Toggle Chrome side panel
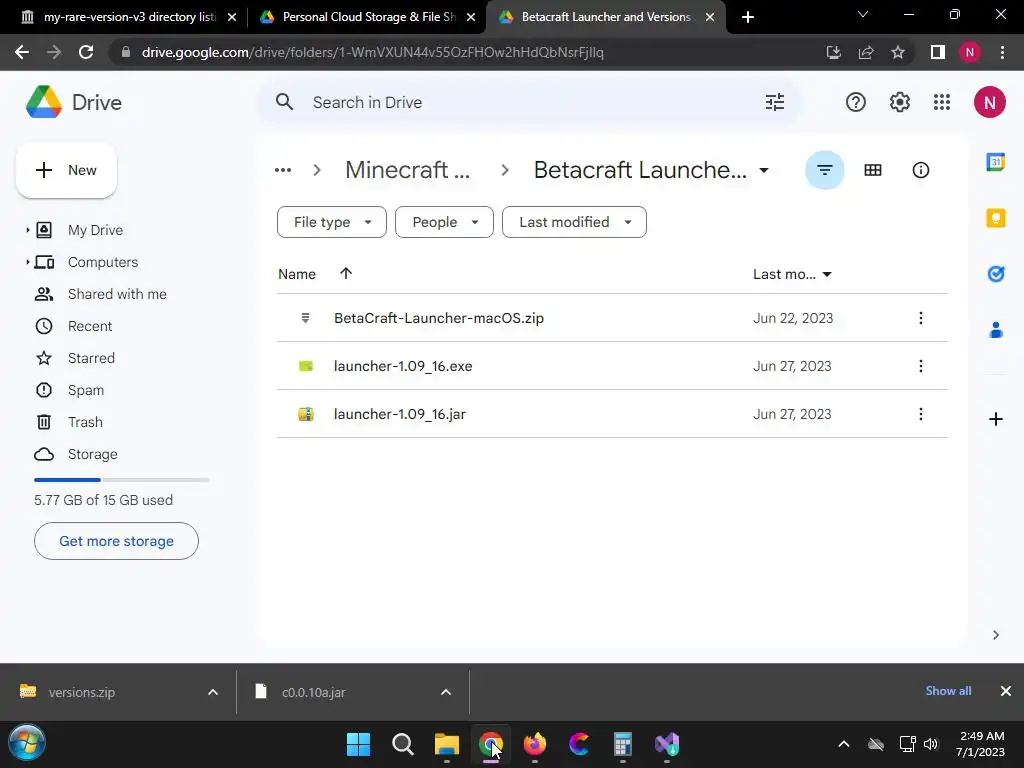Viewport: 1024px width, 768px height. coord(938,52)
